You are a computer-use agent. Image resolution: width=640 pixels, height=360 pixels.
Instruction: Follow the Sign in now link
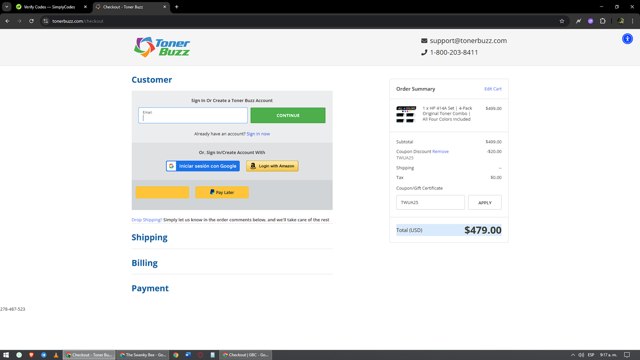click(258, 133)
